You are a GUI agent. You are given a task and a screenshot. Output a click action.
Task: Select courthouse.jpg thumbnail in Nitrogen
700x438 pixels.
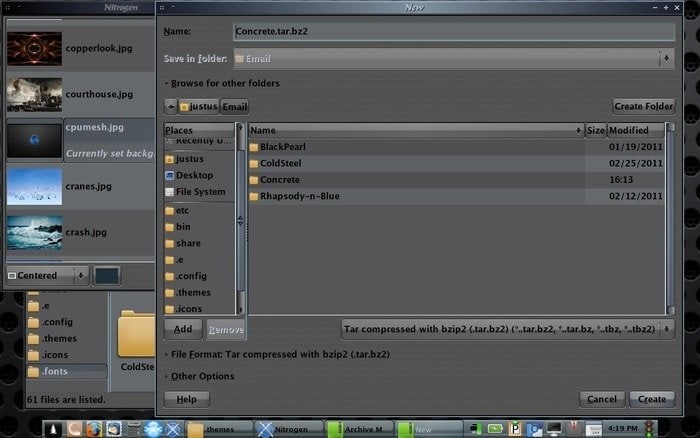[x=34, y=94]
